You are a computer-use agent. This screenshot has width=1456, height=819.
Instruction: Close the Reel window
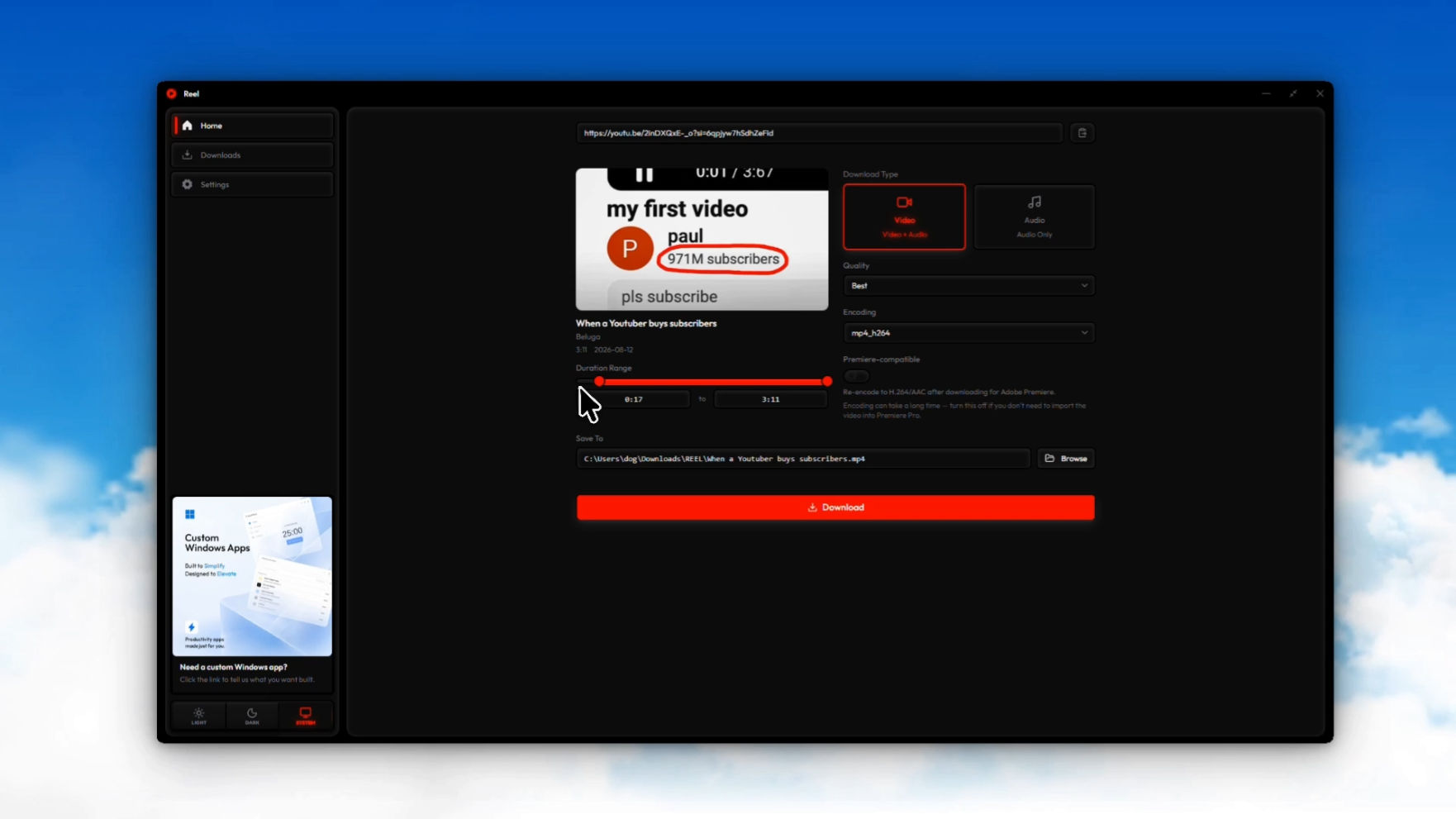1320,93
